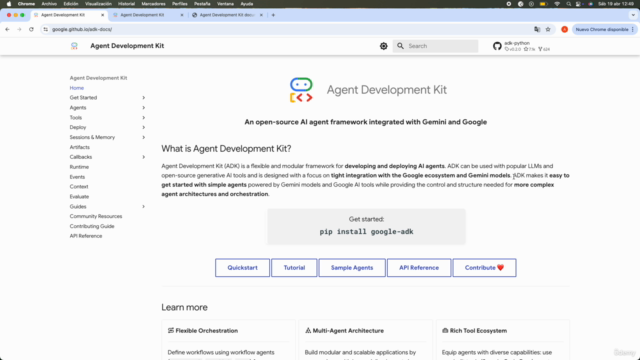Close the first Agent Development Kit tab
The width and height of the screenshot is (640, 360).
102,15
